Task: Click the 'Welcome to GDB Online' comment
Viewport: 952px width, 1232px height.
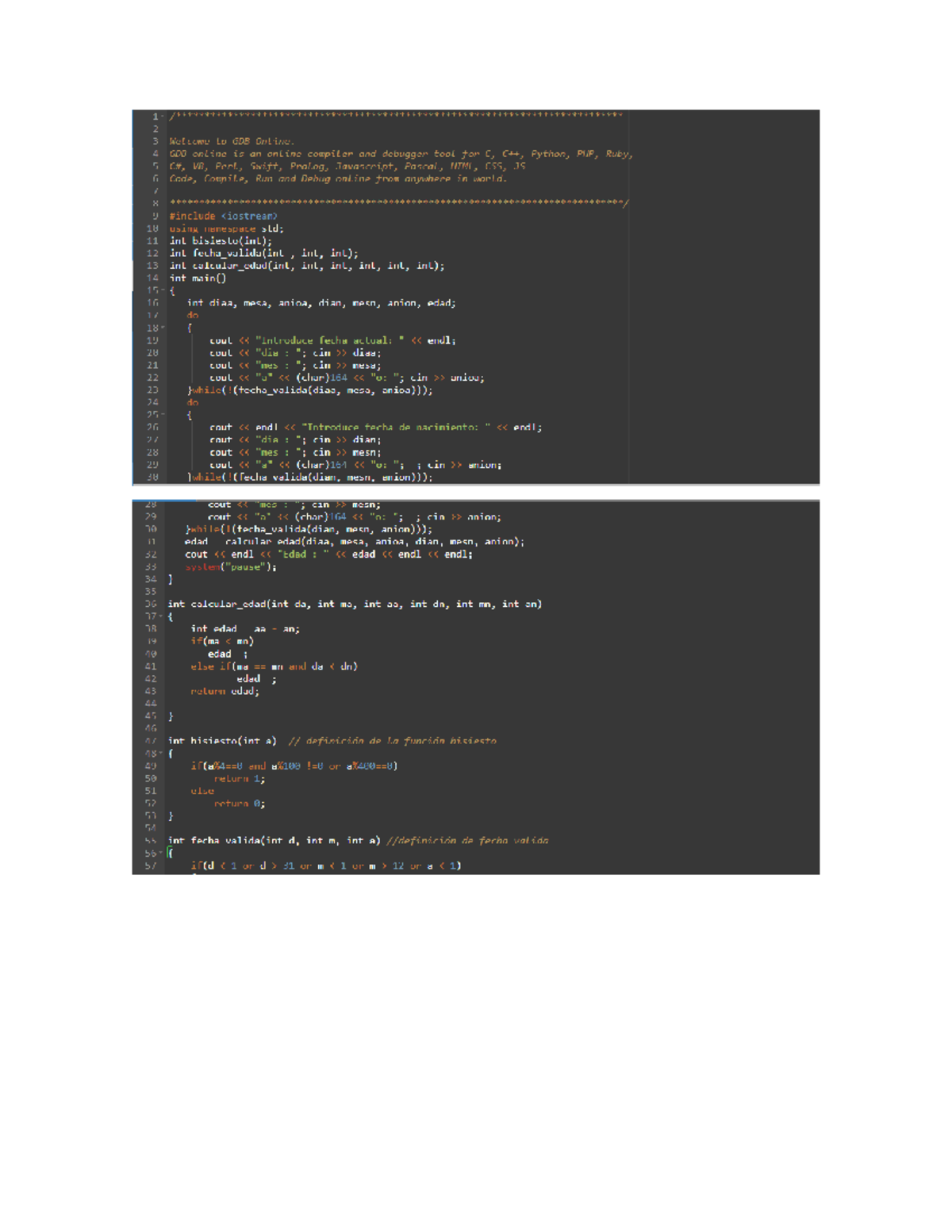Action: [x=231, y=141]
